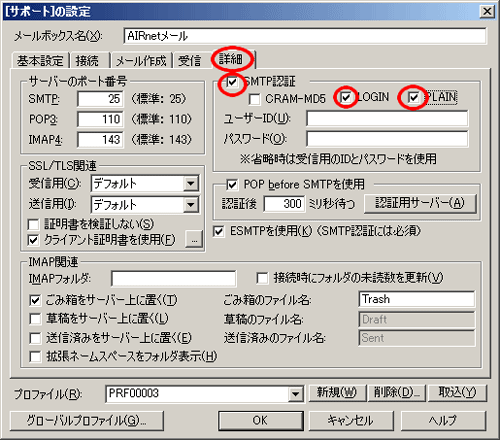Click the ユーザーID input field

point(387,119)
